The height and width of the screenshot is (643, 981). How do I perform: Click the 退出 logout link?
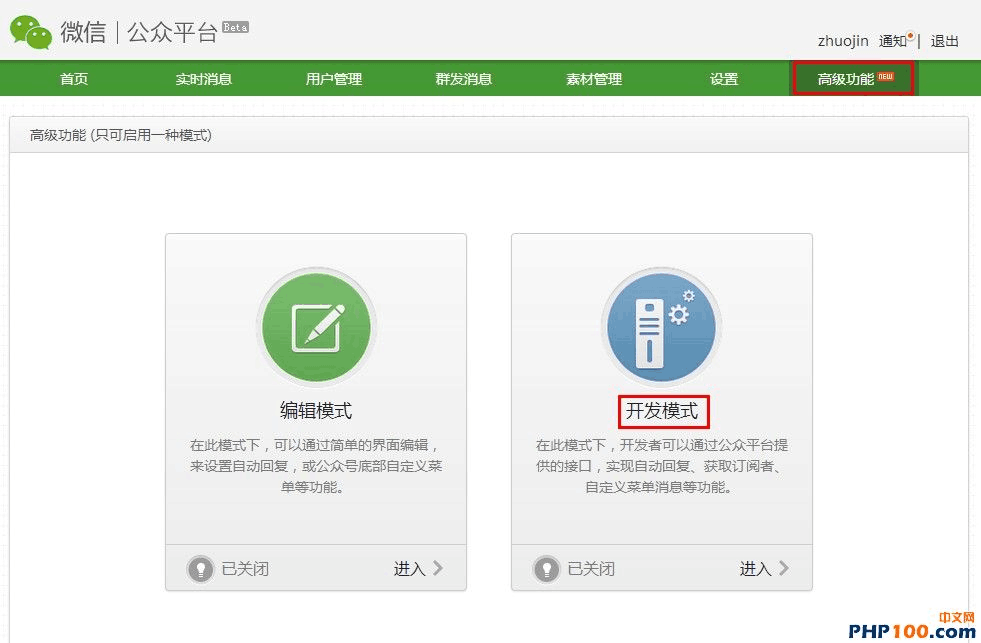pos(944,41)
